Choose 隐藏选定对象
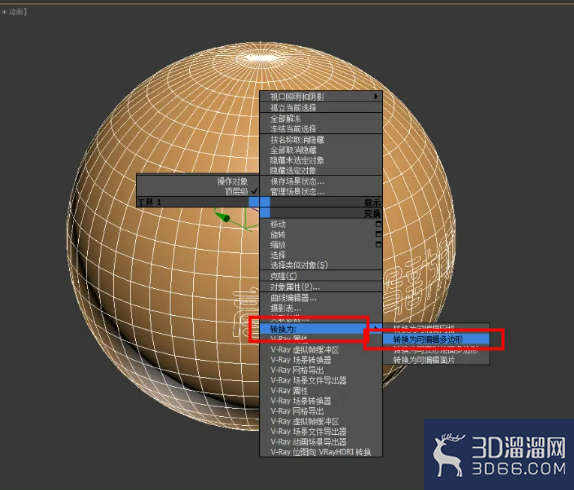Screen dimensions: 574x490 point(321,171)
